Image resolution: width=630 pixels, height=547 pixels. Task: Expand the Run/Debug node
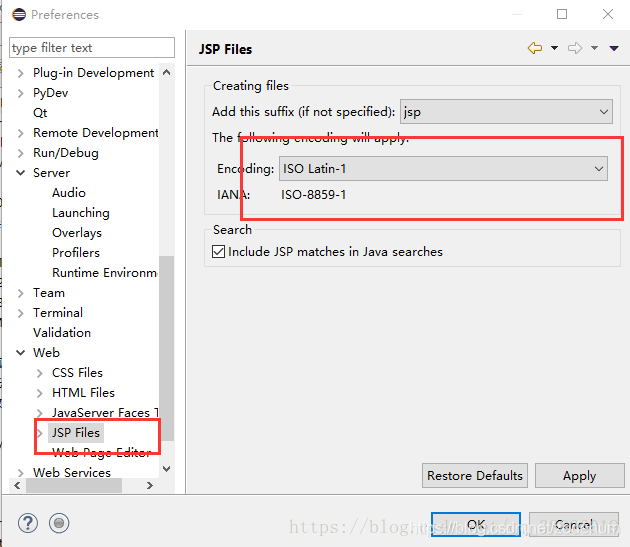21,153
